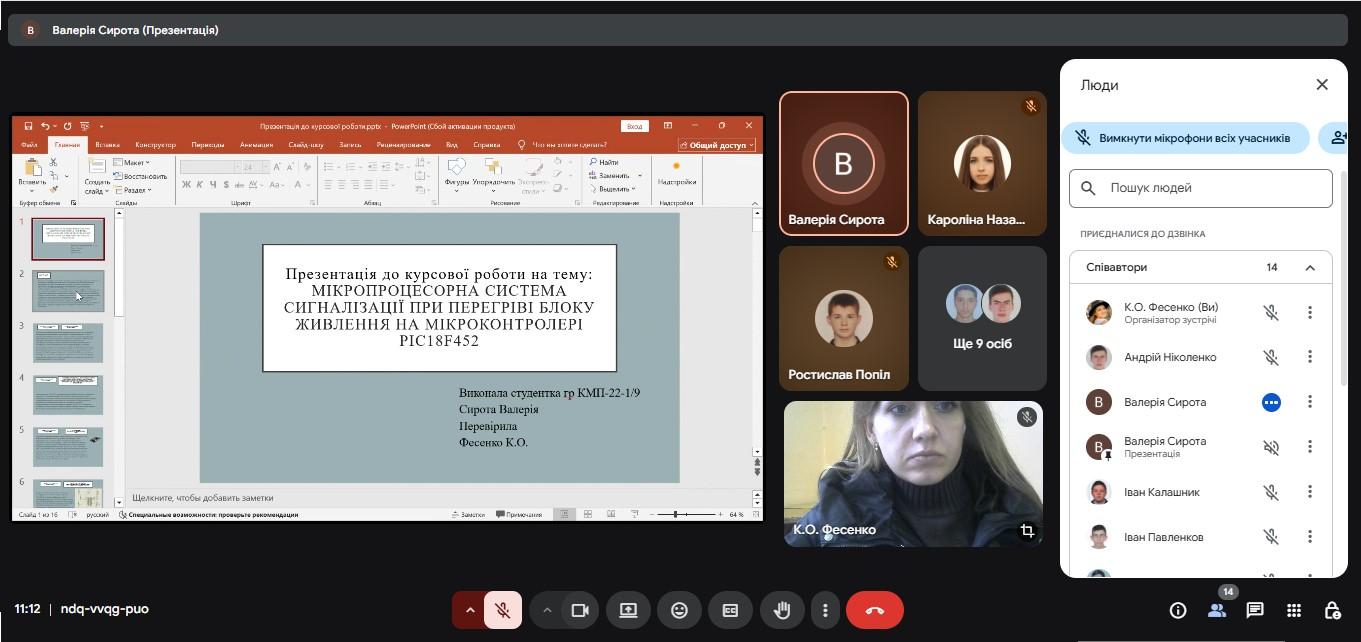Click the lightbulb Что вы хотите сделать

pyautogui.click(x=522, y=145)
